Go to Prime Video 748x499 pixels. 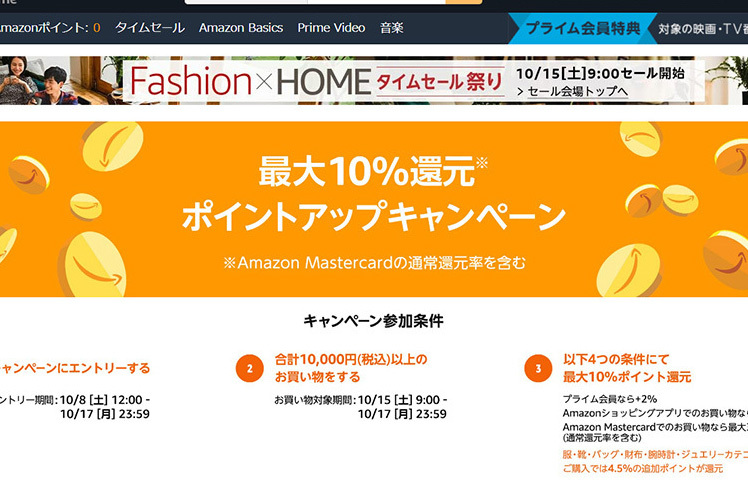tap(332, 28)
